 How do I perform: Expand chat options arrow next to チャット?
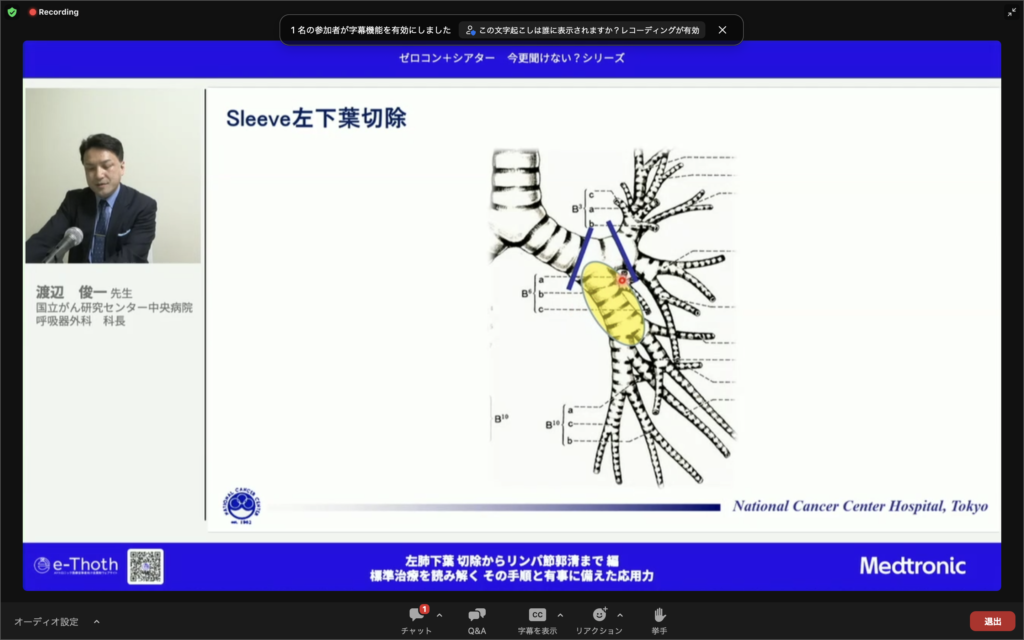pyautogui.click(x=439, y=615)
